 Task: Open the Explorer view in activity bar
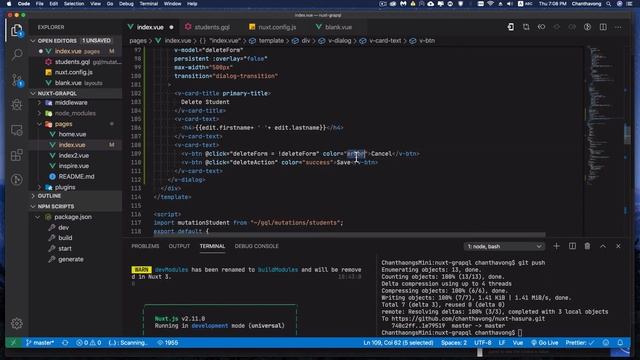tap(17, 30)
